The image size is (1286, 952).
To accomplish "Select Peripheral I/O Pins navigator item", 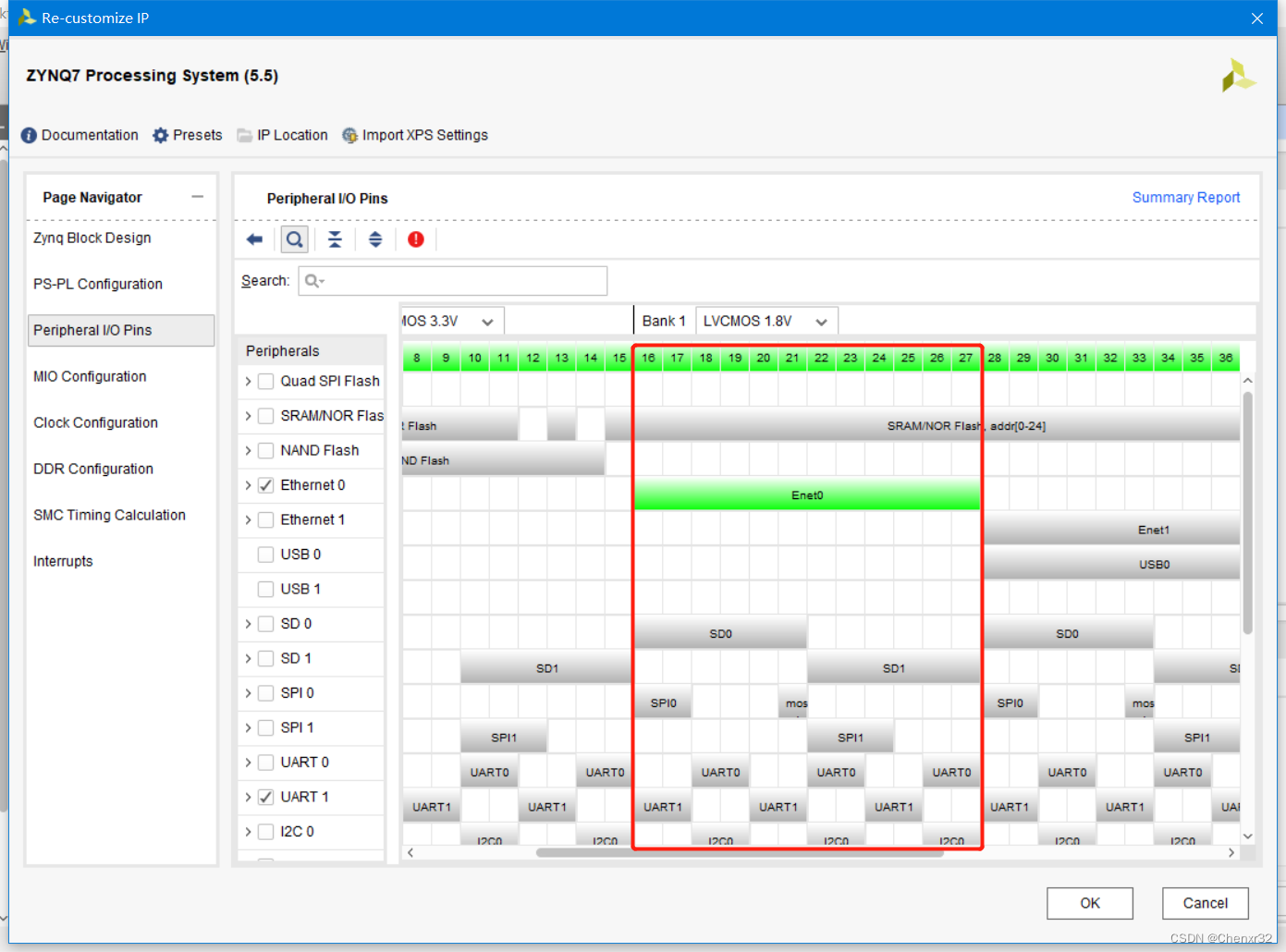I will click(121, 330).
